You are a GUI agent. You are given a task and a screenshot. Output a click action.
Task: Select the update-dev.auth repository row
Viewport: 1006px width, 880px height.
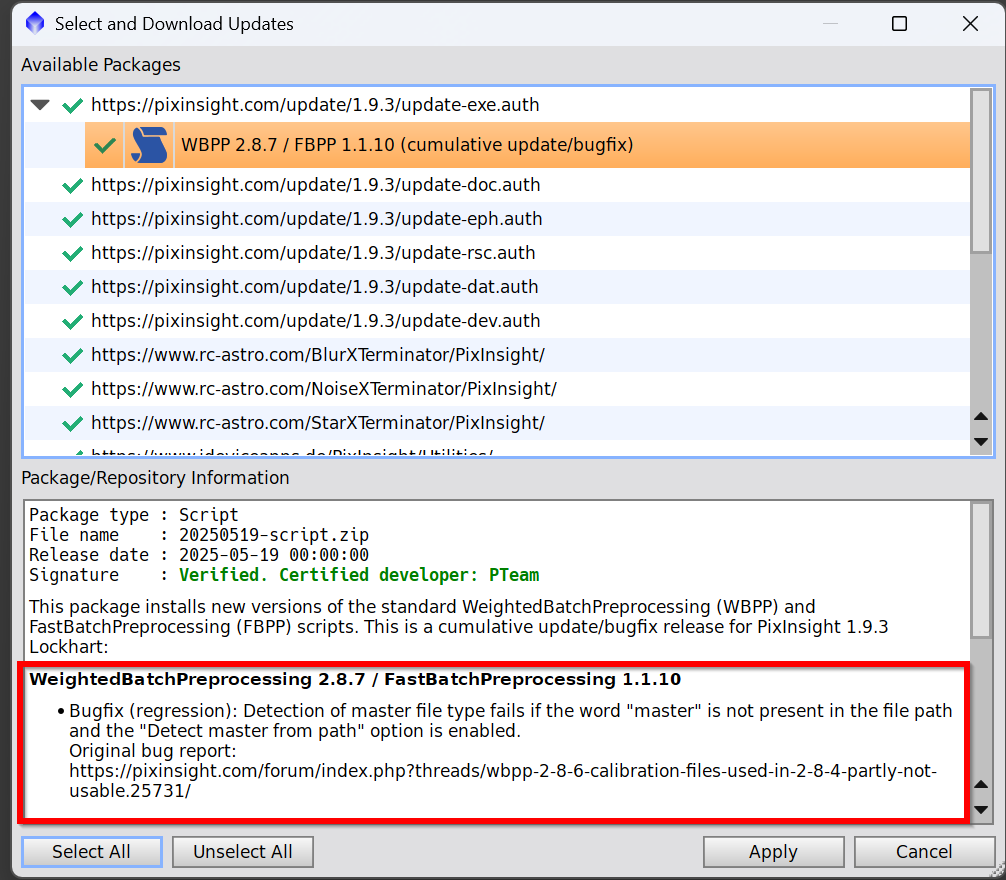[x=497, y=321]
